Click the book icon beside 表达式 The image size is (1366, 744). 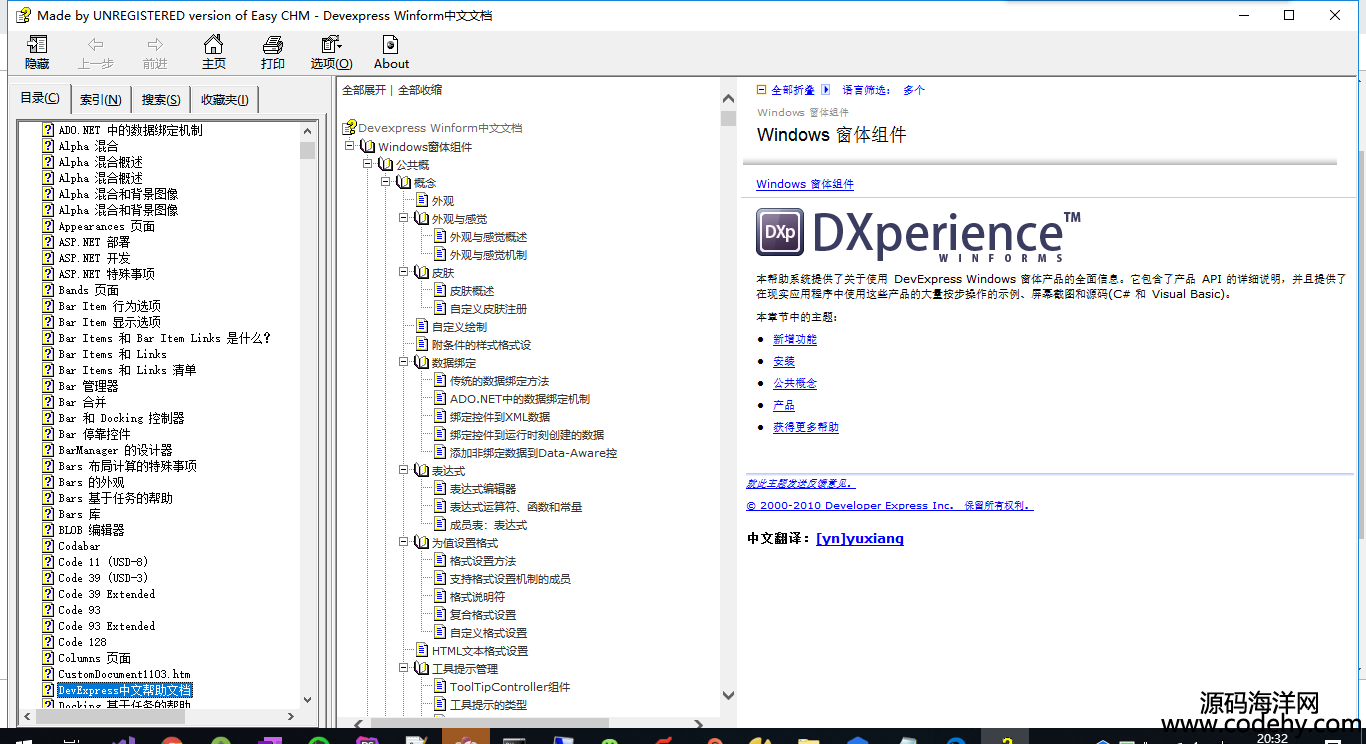click(x=421, y=471)
